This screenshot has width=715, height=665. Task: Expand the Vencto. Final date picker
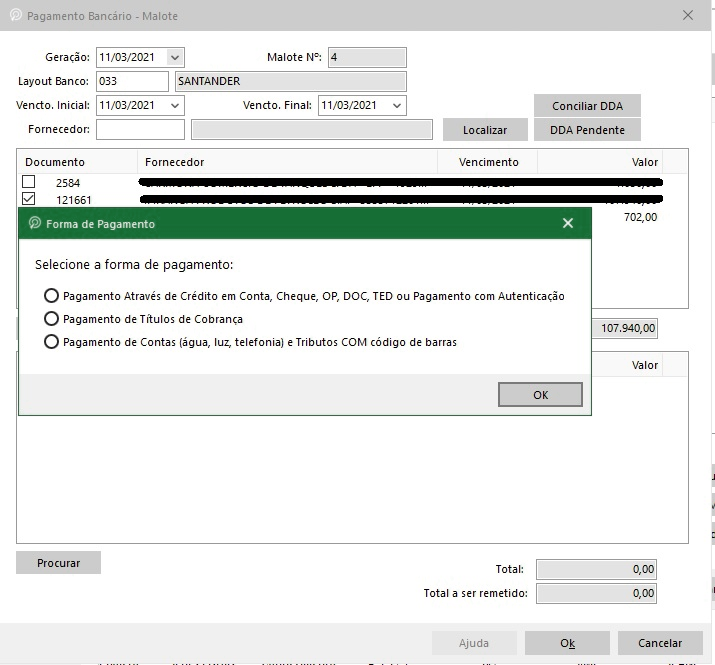pyautogui.click(x=397, y=105)
